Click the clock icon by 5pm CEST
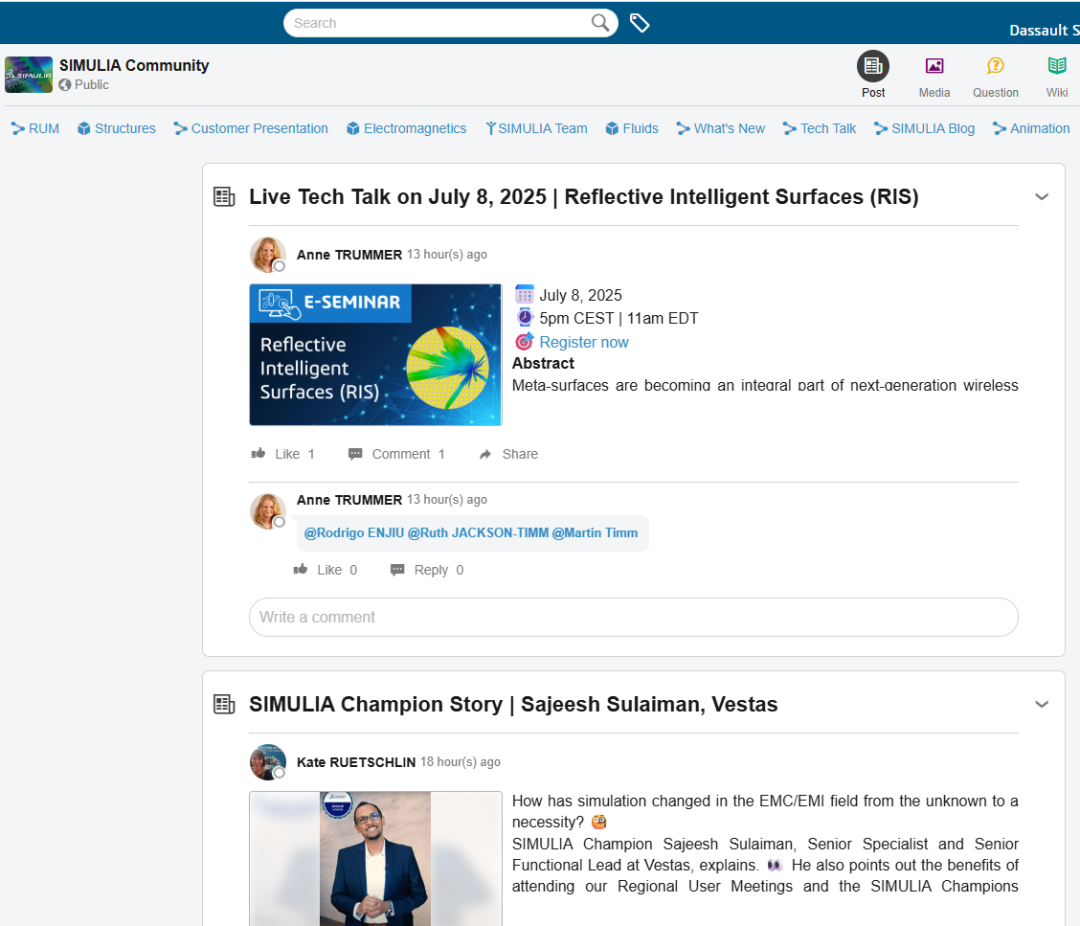 [524, 318]
